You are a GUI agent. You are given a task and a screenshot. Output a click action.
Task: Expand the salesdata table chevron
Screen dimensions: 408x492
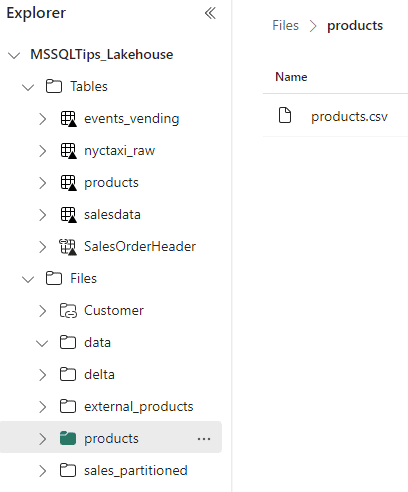pyautogui.click(x=42, y=215)
